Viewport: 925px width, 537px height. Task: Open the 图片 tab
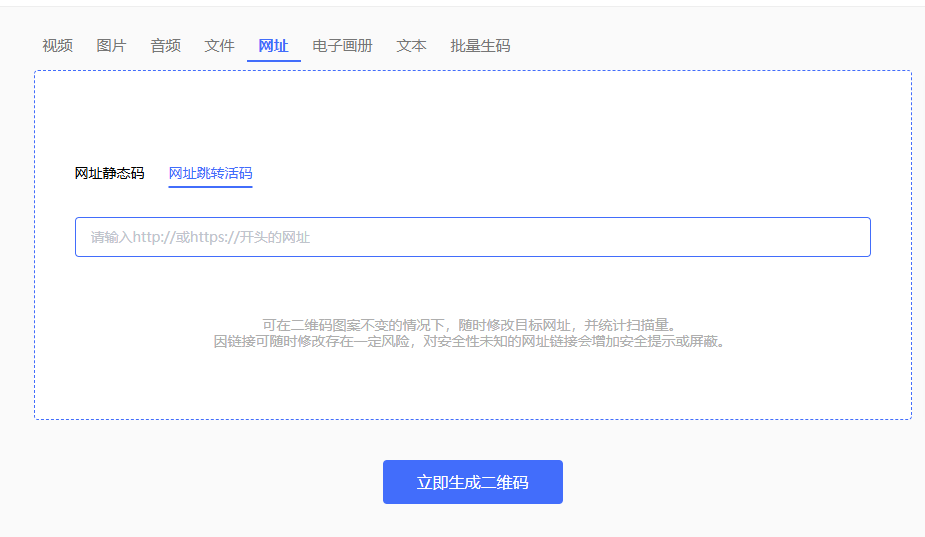(x=111, y=45)
